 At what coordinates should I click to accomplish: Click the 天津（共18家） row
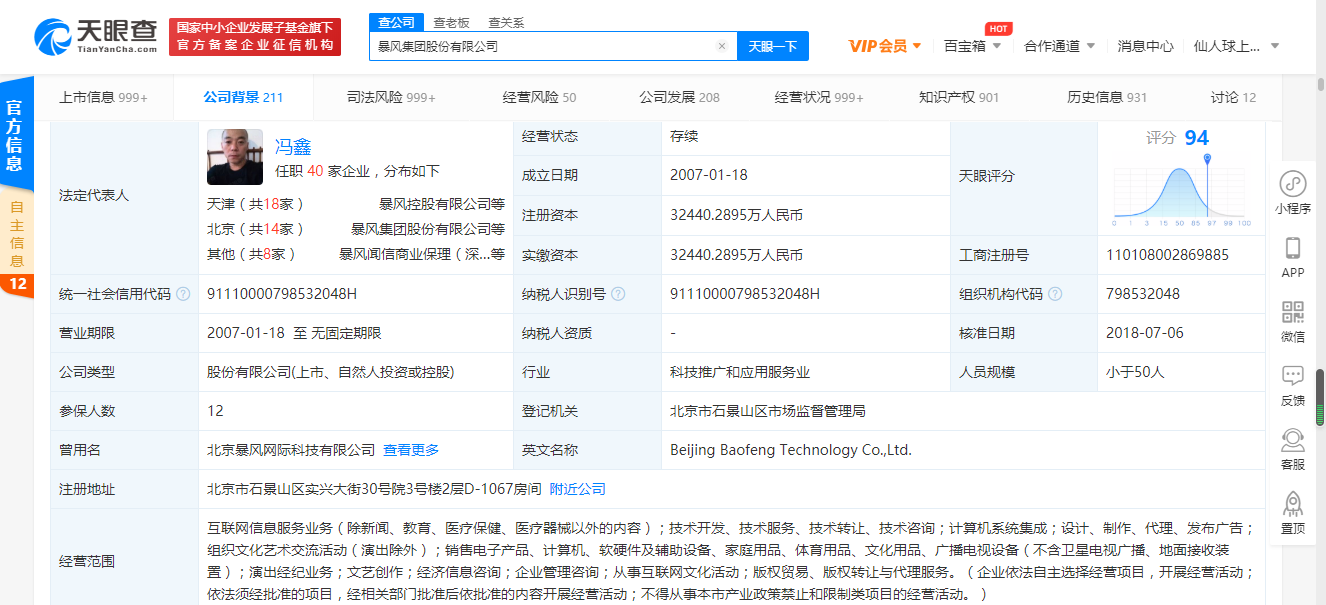(356, 203)
